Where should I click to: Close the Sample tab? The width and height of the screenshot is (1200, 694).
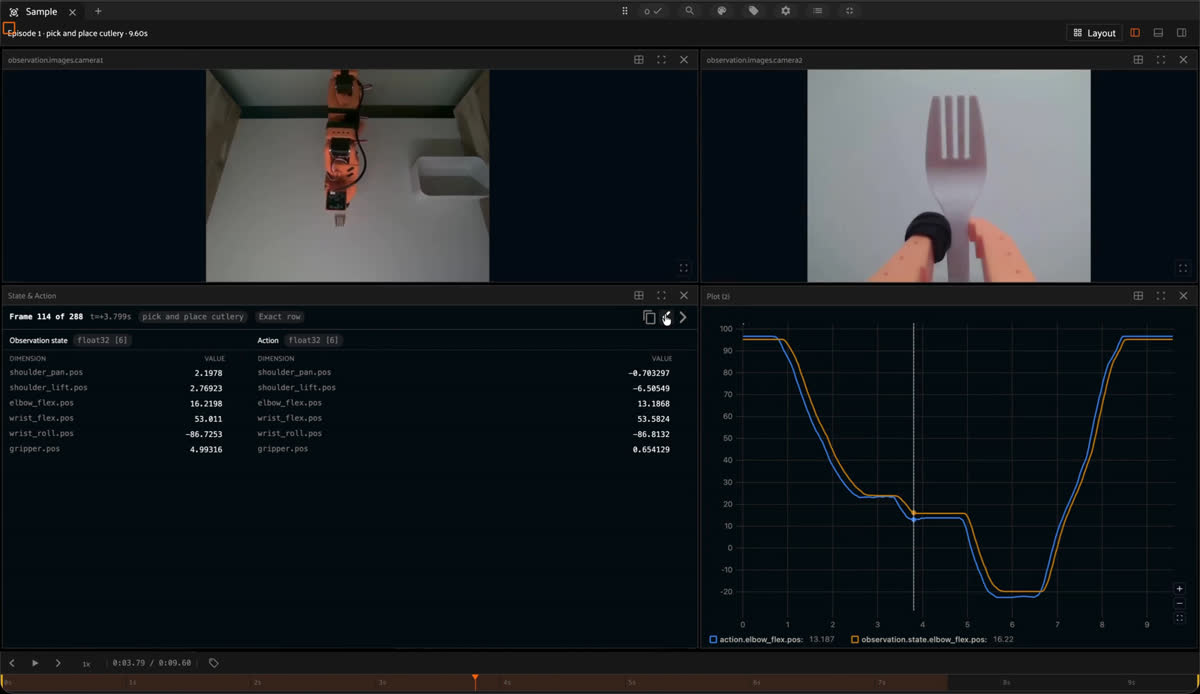[72, 12]
